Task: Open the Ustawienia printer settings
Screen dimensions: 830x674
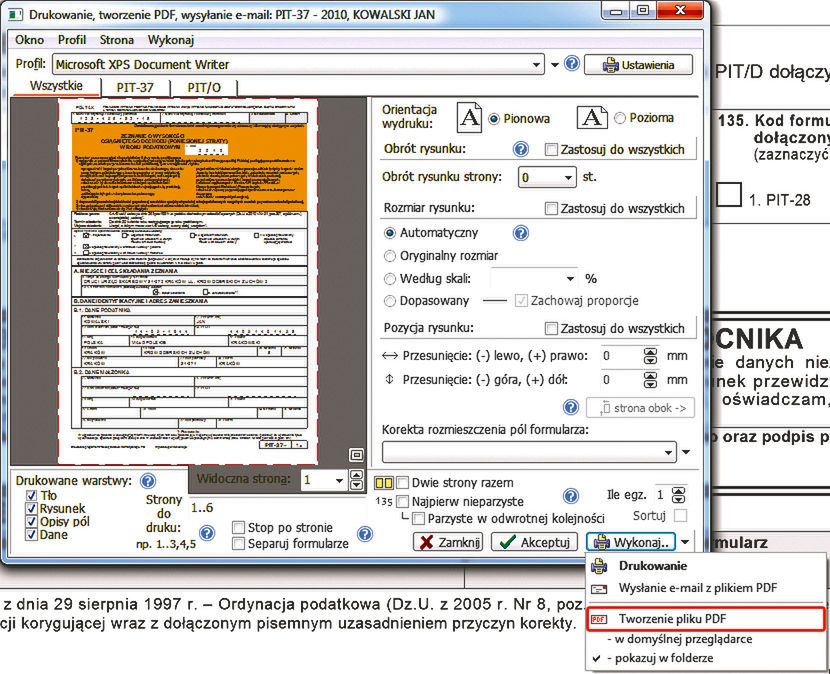Action: pyautogui.click(x=637, y=65)
